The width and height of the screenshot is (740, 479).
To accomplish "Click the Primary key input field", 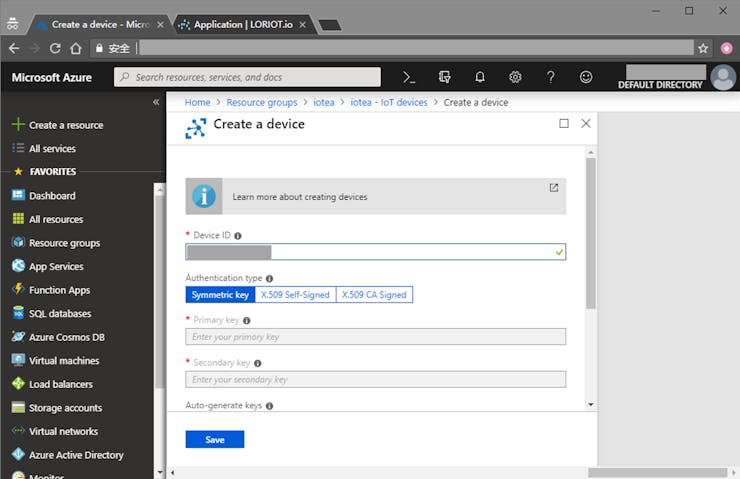I will (376, 337).
